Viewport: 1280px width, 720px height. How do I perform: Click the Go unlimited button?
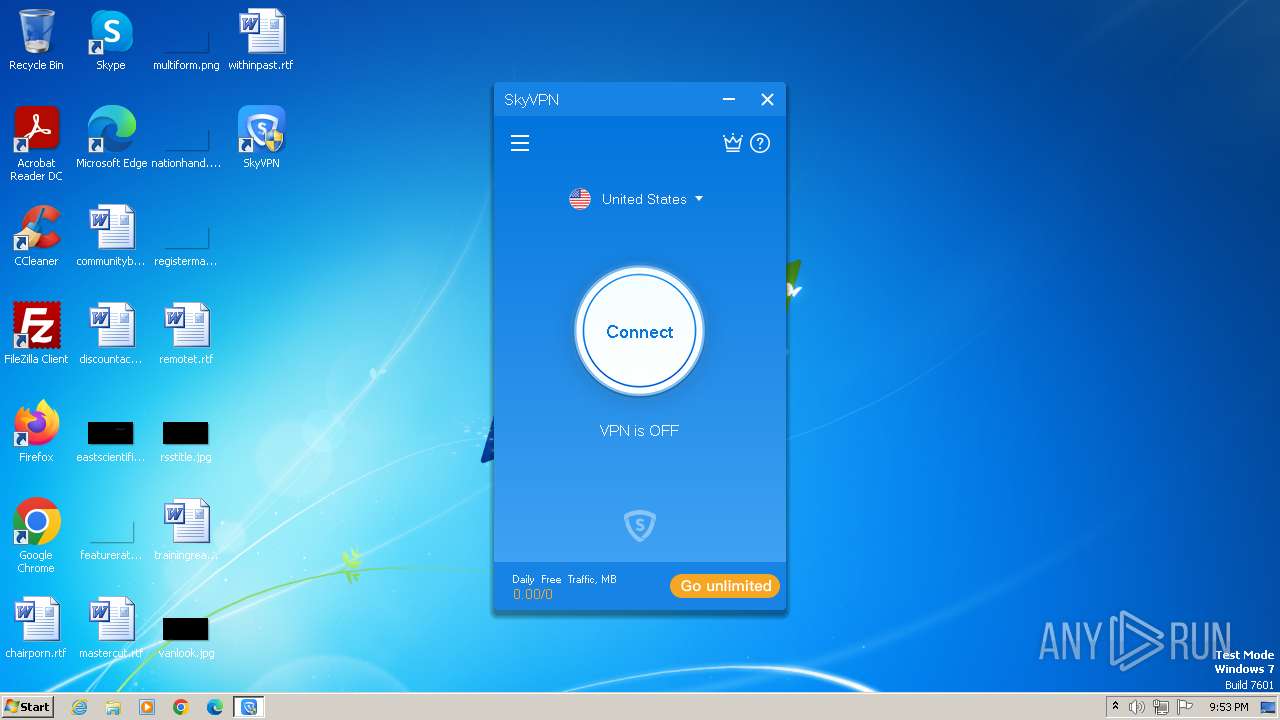(x=725, y=586)
